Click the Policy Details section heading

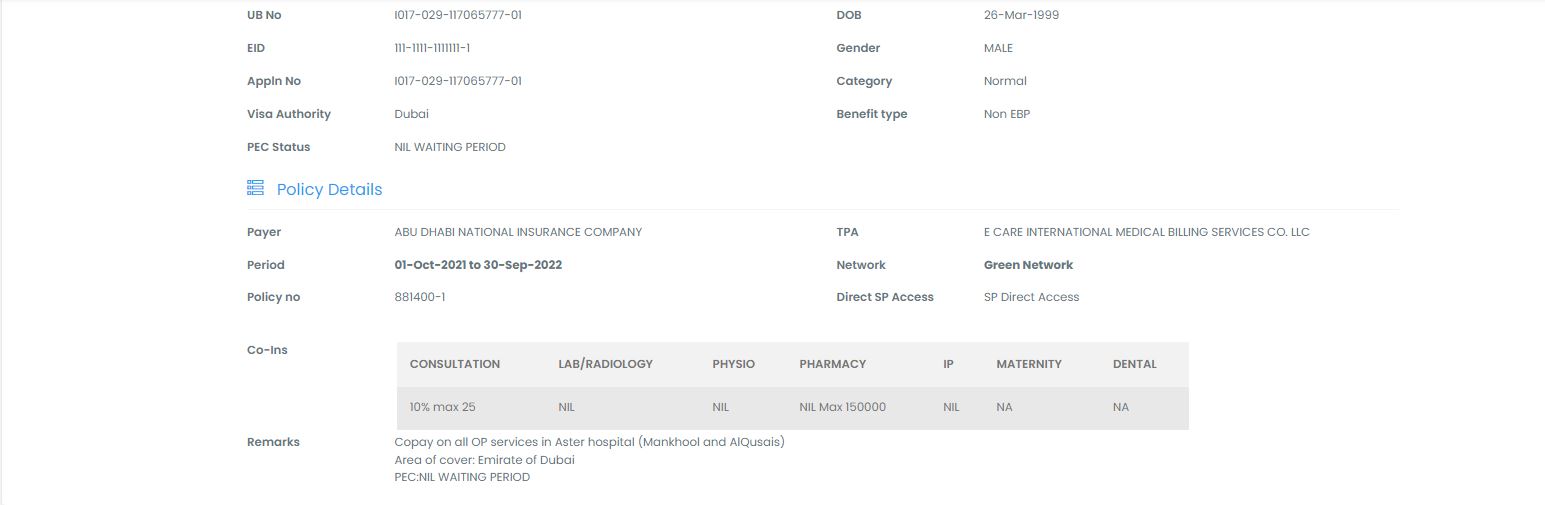(x=329, y=189)
